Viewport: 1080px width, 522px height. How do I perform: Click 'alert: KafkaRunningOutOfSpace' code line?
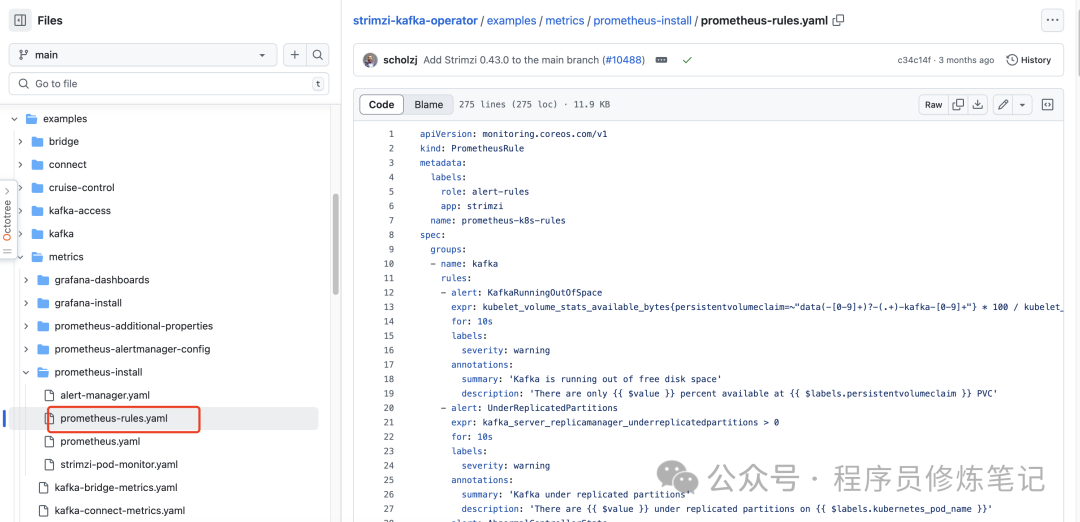(x=526, y=293)
